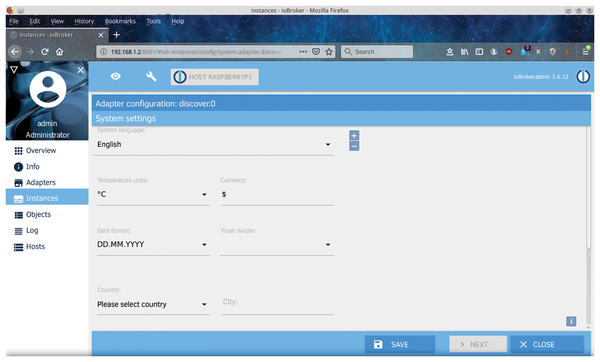The width and height of the screenshot is (600, 362).
Task: Toggle the sidebars toolbar icon
Action: (x=479, y=52)
